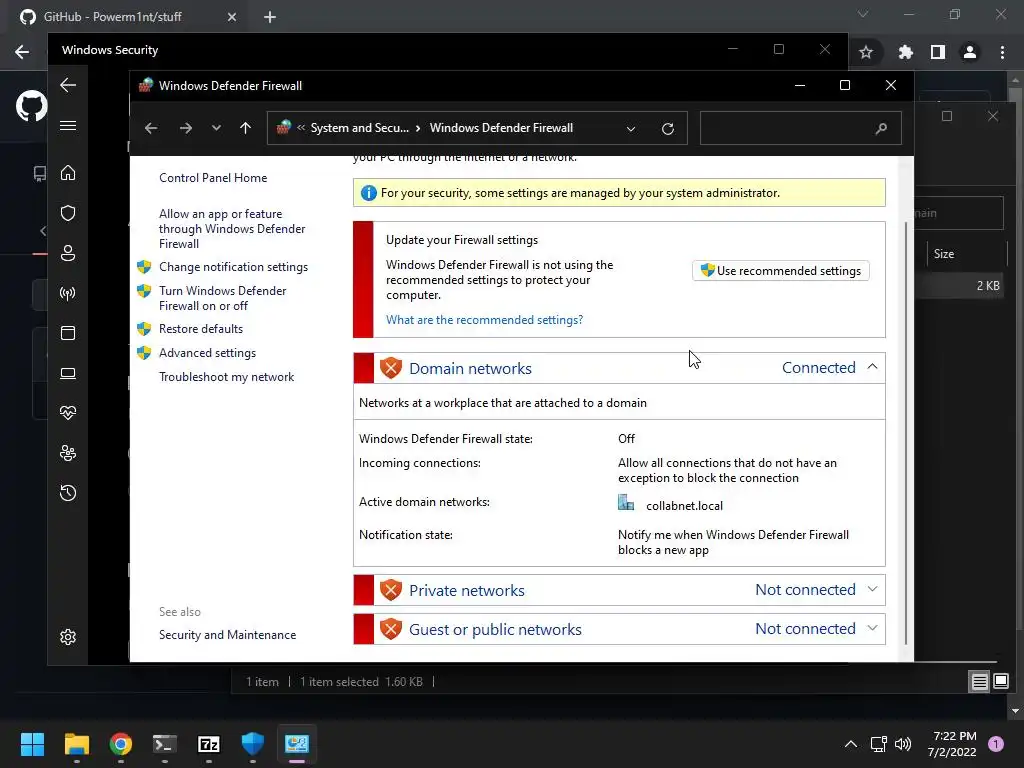Open App & browser control icon

click(x=68, y=333)
